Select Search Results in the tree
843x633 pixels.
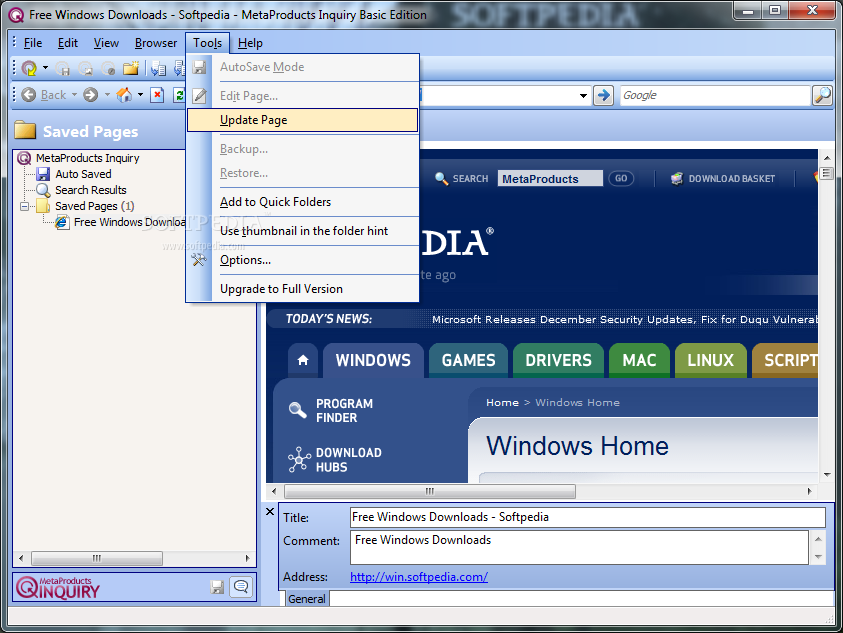tap(90, 190)
